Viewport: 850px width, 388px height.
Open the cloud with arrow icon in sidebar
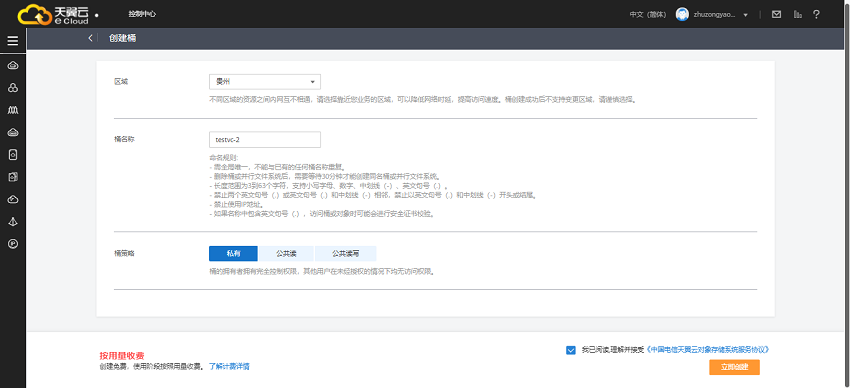(x=13, y=200)
